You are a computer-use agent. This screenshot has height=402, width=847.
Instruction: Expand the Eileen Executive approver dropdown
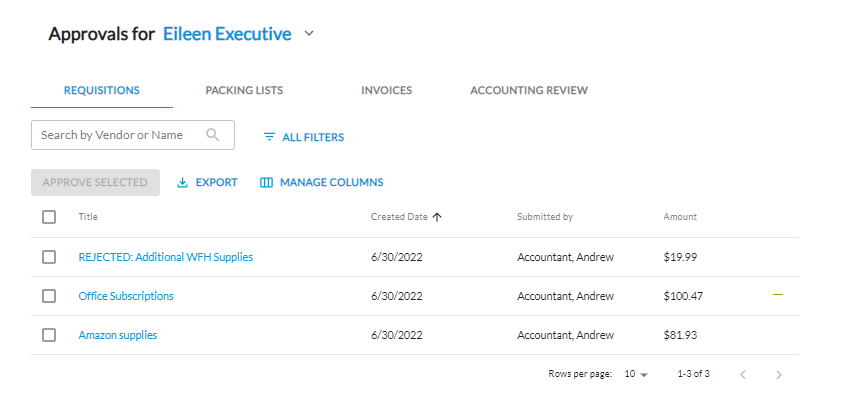(x=309, y=34)
